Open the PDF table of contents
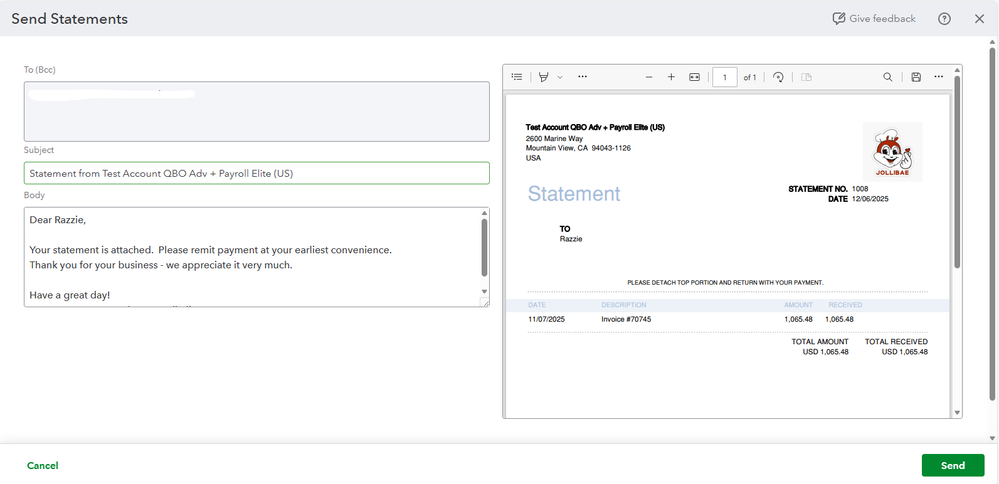This screenshot has width=999, height=484. click(x=517, y=77)
